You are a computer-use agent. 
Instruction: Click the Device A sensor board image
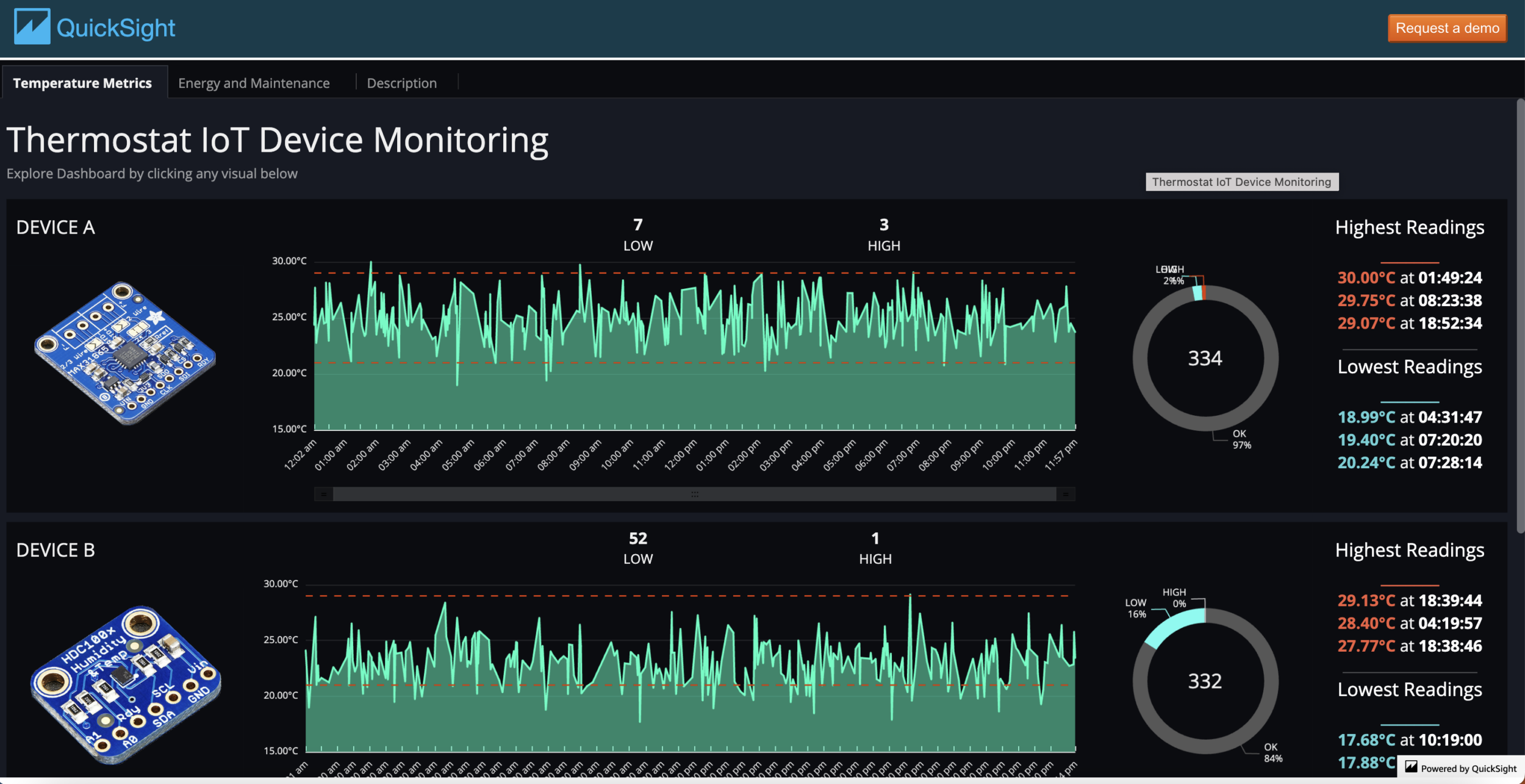click(x=125, y=352)
